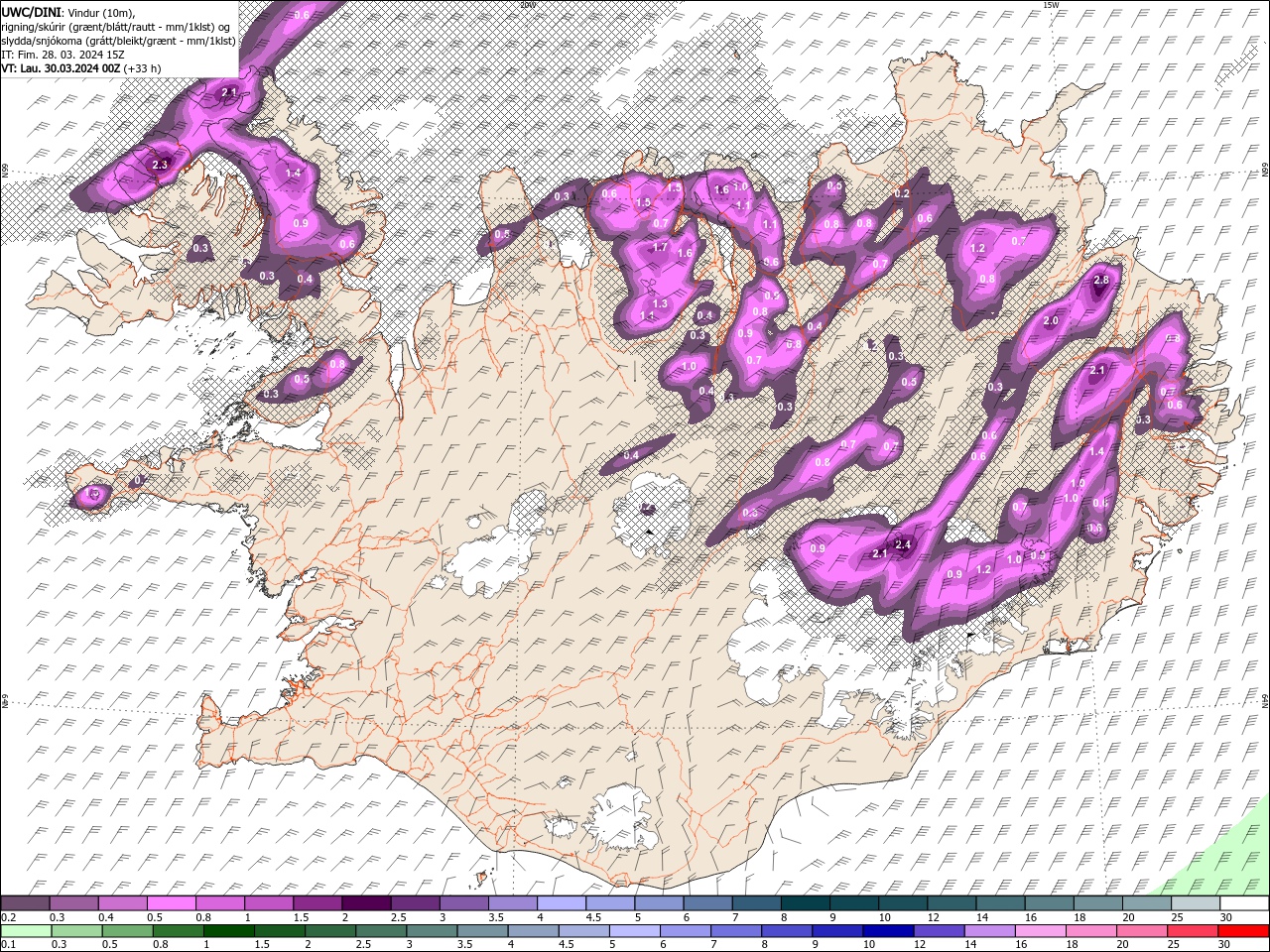Pick the darkest purple 2–2.5 snow legend swatch
Image resolution: width=1270 pixels, height=952 pixels.
[366, 902]
